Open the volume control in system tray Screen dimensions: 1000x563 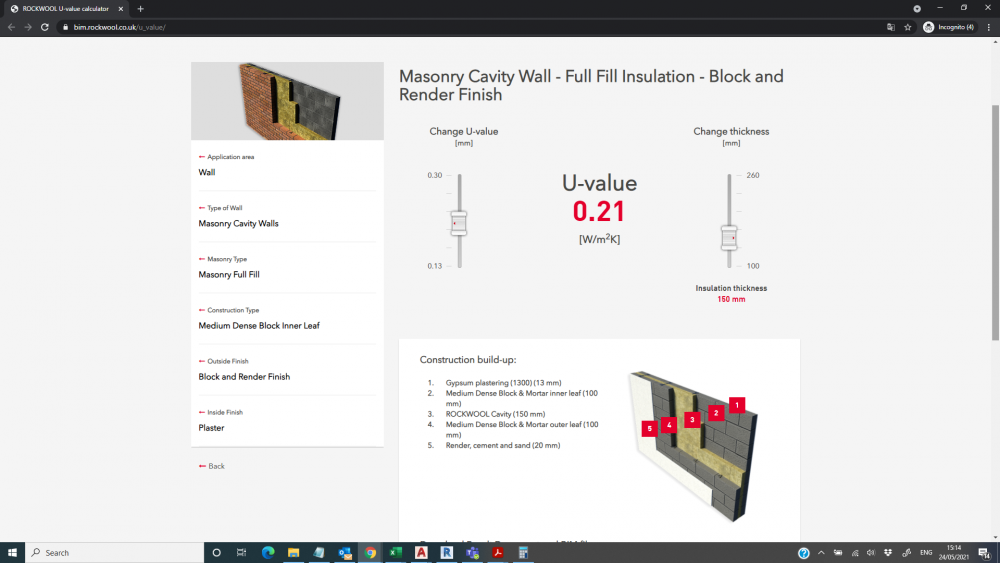click(871, 552)
